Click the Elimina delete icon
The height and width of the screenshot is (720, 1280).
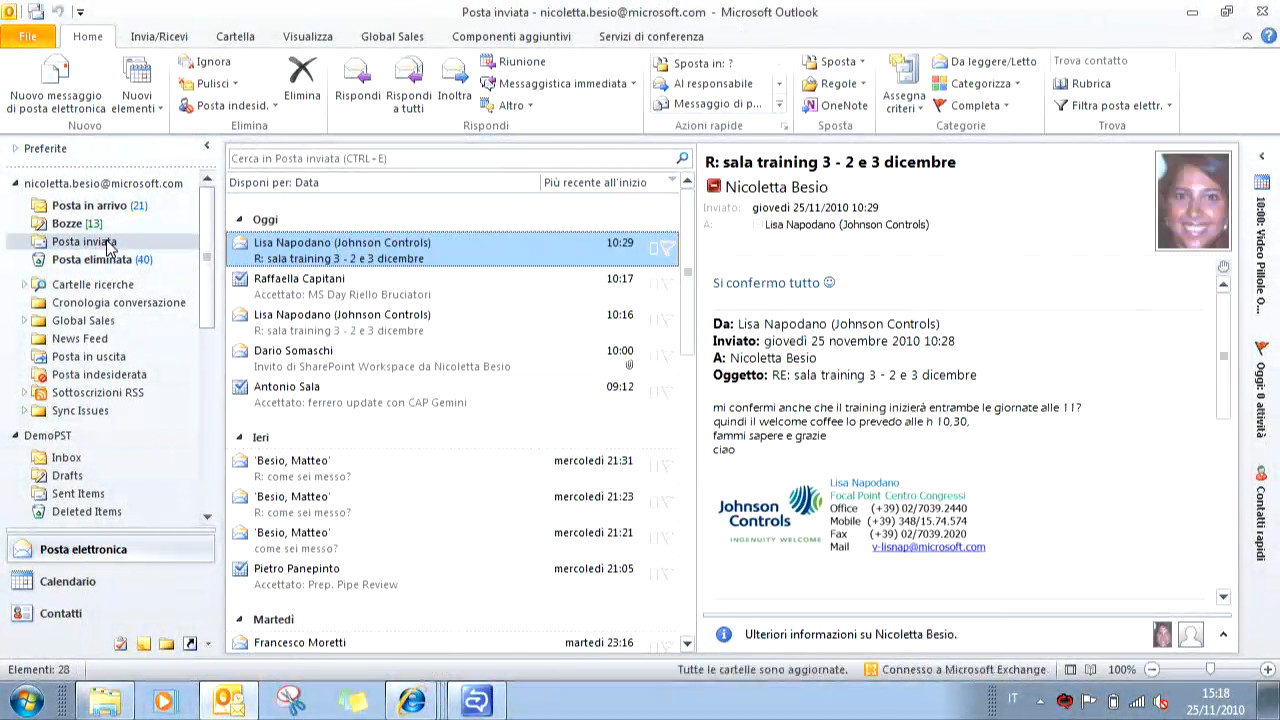(302, 79)
